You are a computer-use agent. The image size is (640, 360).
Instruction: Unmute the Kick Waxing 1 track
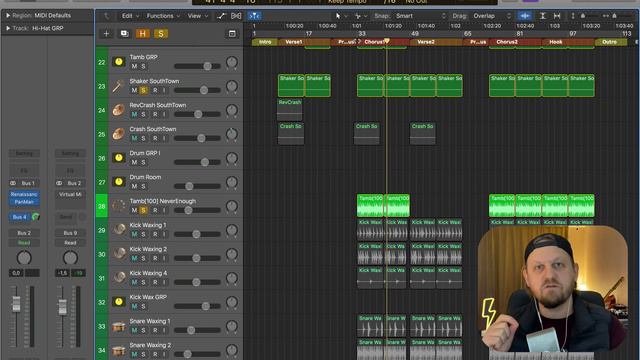click(134, 234)
